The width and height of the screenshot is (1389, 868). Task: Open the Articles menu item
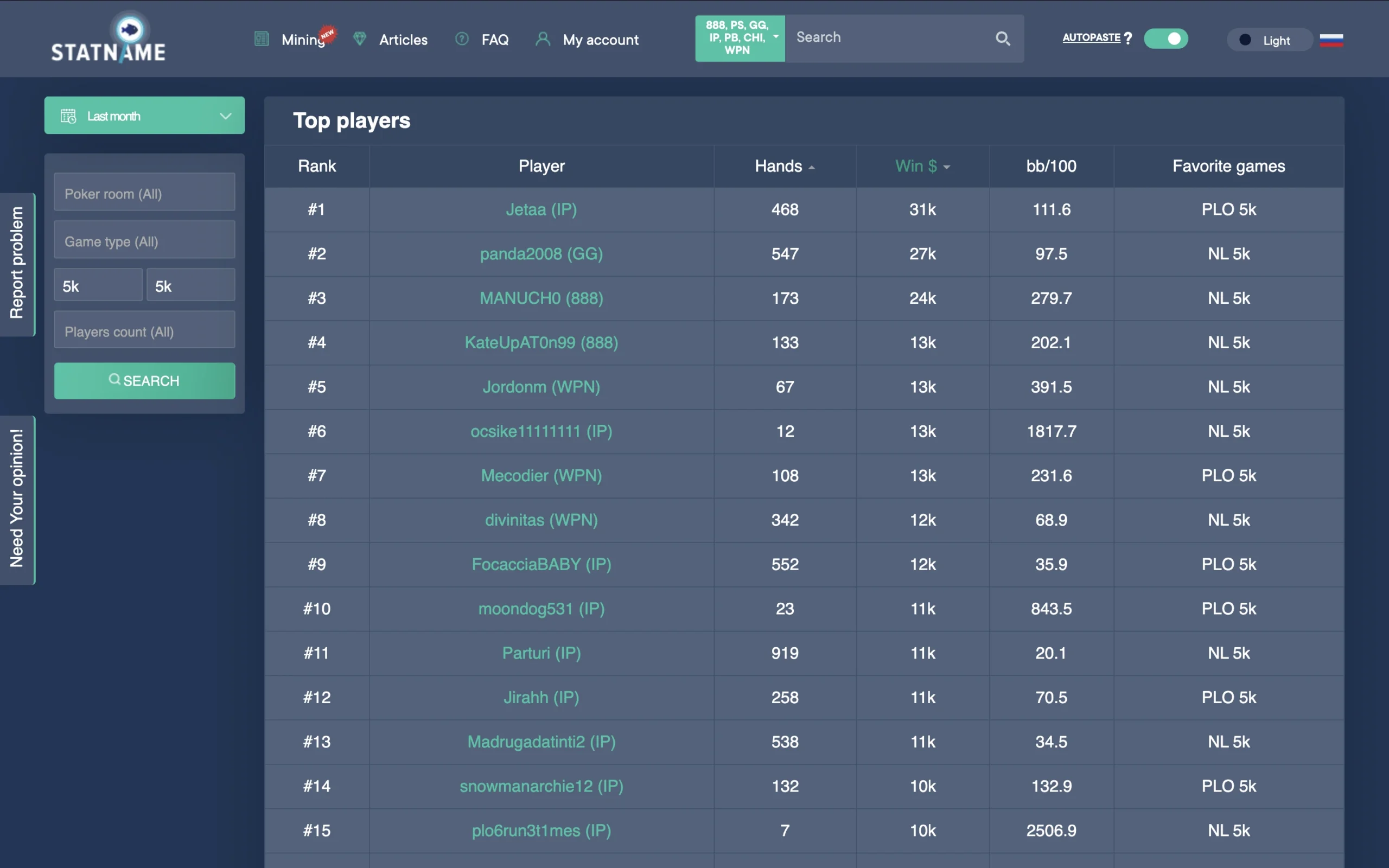pos(403,40)
